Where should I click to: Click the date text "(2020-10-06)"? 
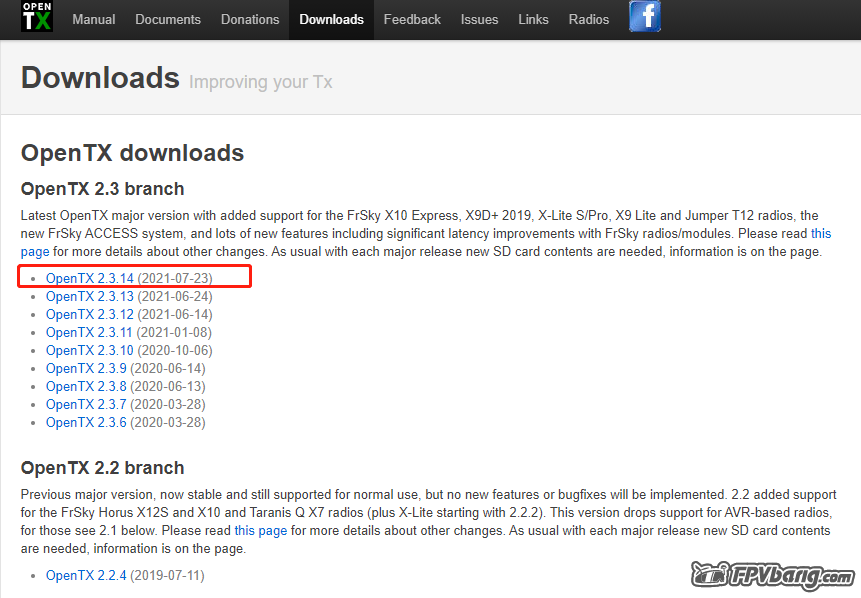pyautogui.click(x=175, y=350)
